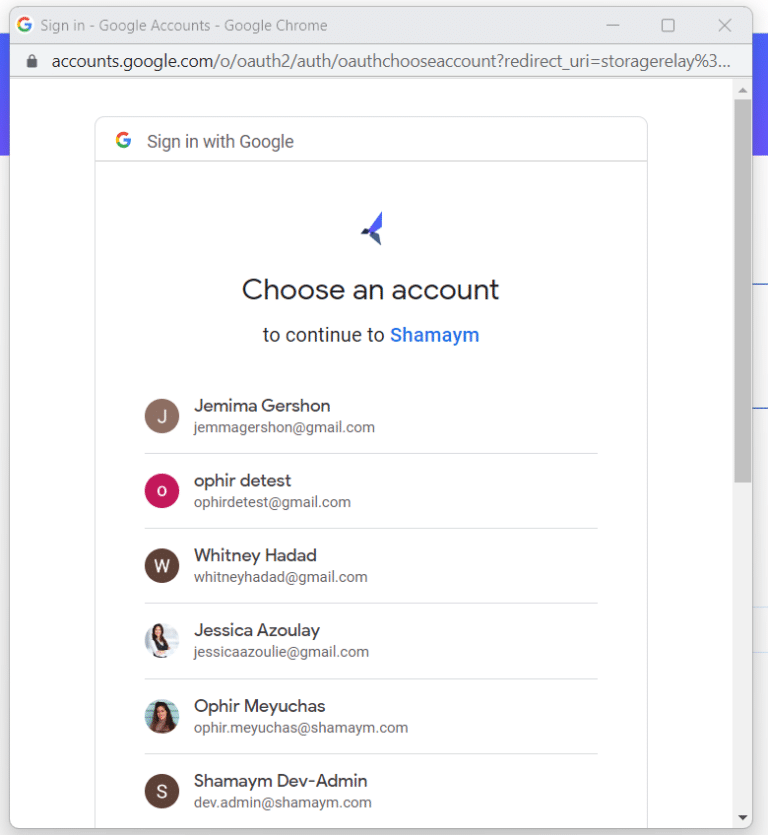Screen dimensions: 768x835
Task: Click the accounts.google.com address bar URL
Action: [391, 61]
